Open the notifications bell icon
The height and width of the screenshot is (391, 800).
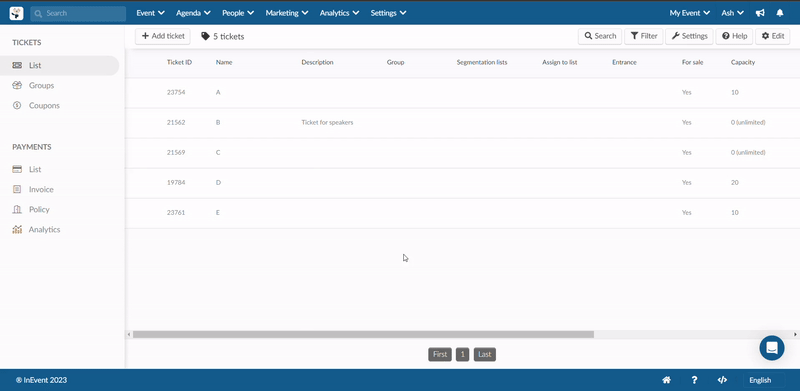tap(780, 13)
